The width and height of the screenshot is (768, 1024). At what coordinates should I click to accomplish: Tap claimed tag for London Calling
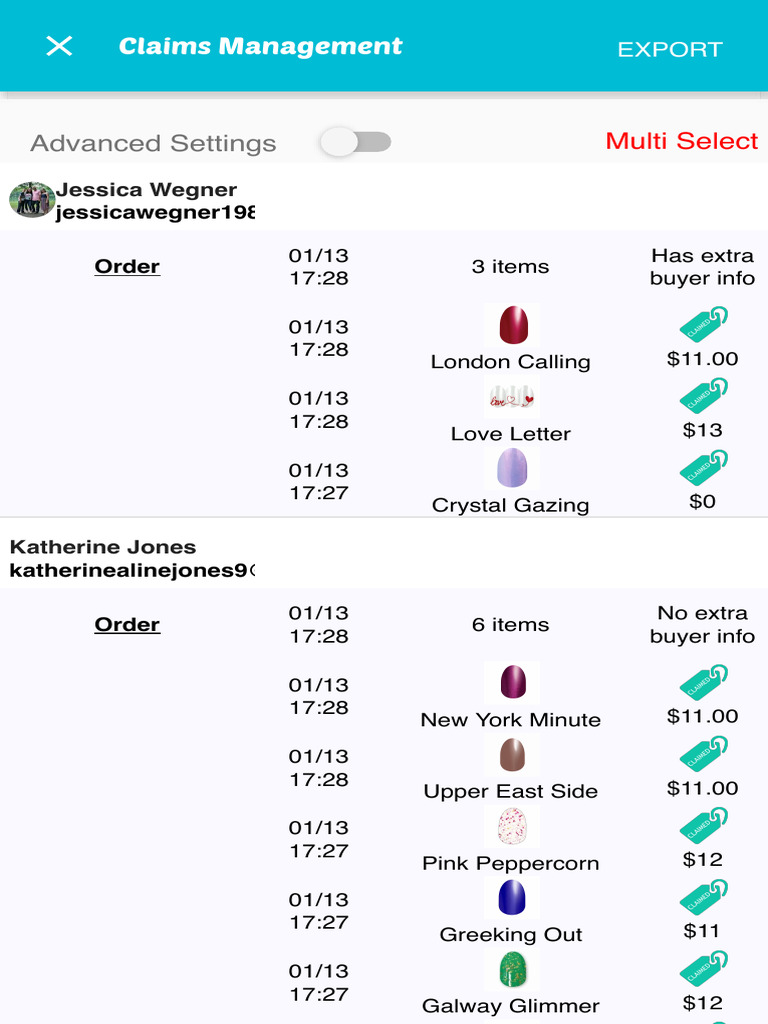pyautogui.click(x=703, y=325)
